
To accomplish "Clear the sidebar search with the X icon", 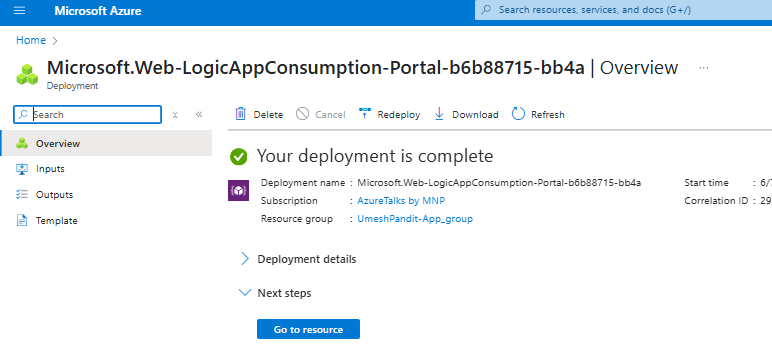I will click(x=175, y=115).
